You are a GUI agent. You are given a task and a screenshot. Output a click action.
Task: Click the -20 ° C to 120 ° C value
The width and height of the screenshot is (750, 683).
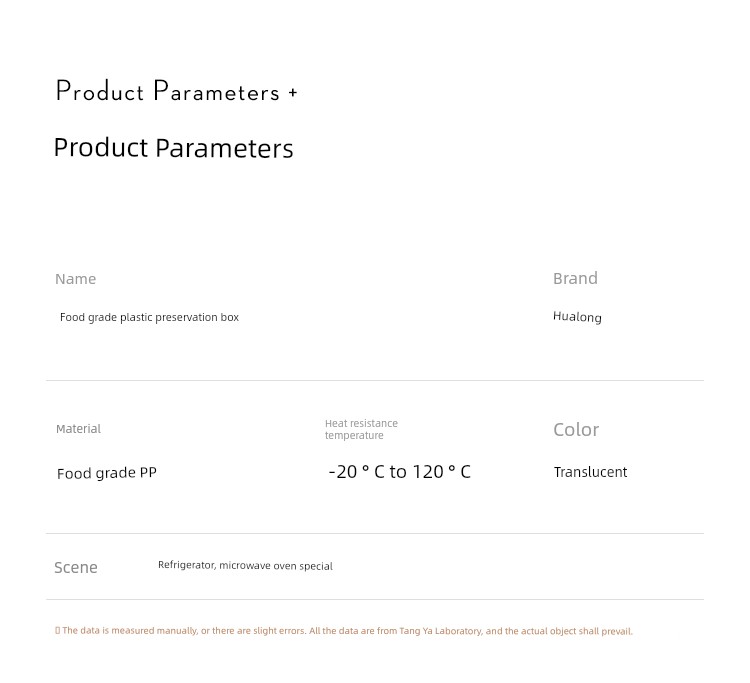400,472
